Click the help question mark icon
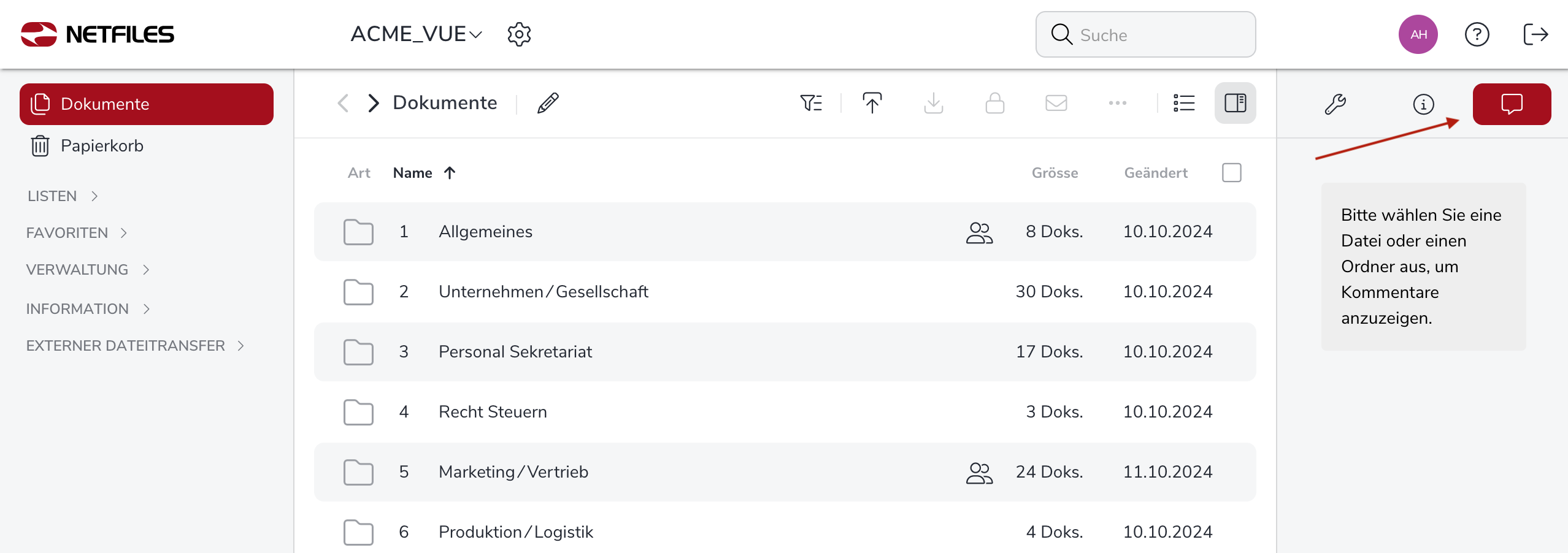This screenshot has width=1568, height=553. click(1477, 34)
